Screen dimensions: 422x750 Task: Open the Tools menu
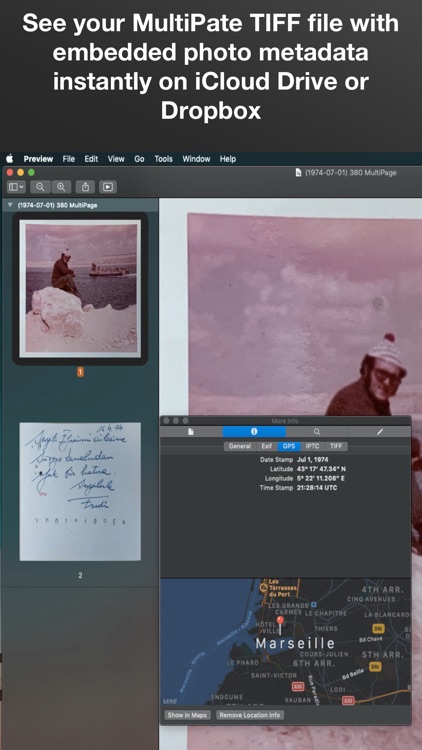pos(163,159)
